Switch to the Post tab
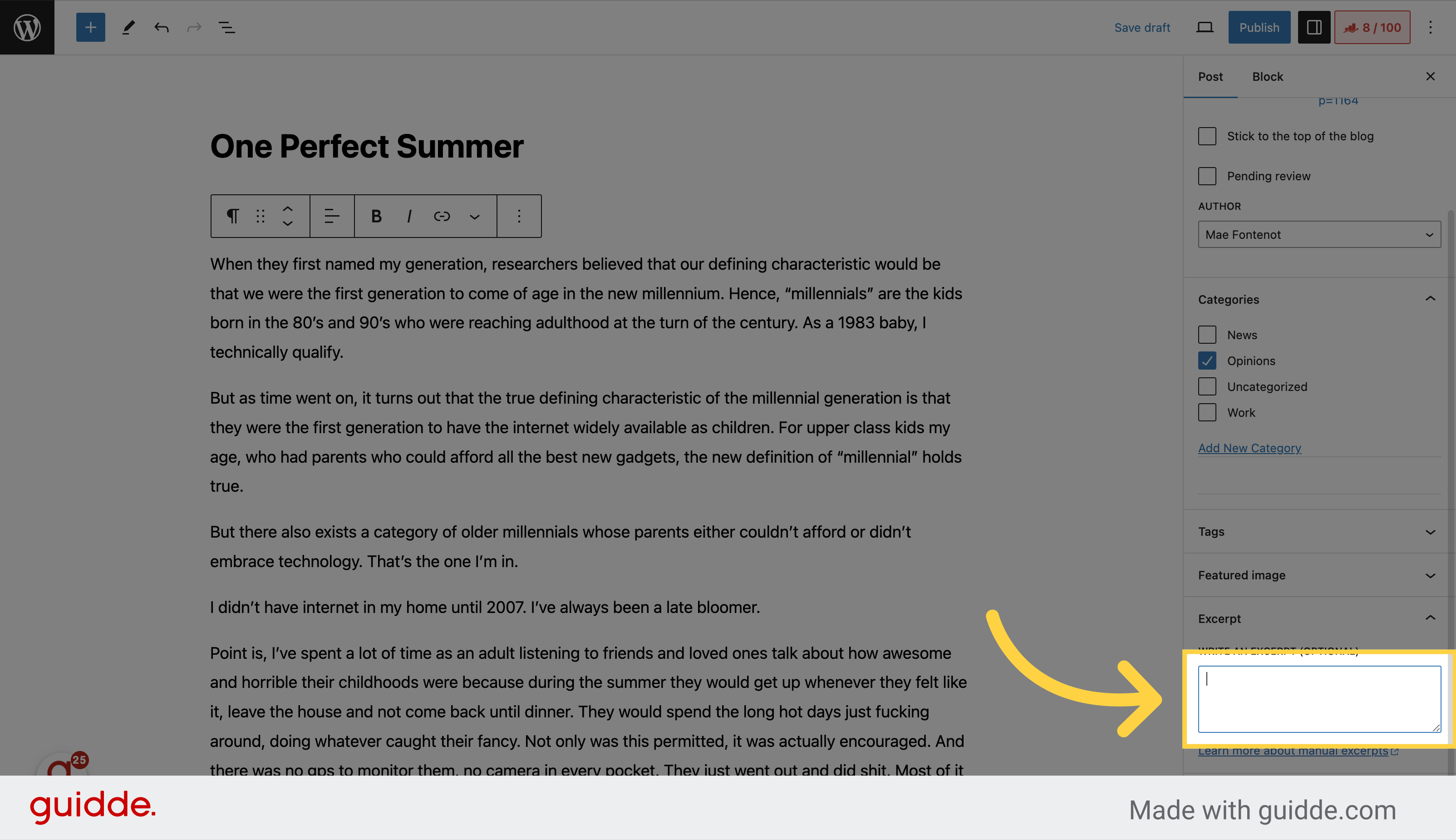The width and height of the screenshot is (1456, 840). tap(1210, 76)
